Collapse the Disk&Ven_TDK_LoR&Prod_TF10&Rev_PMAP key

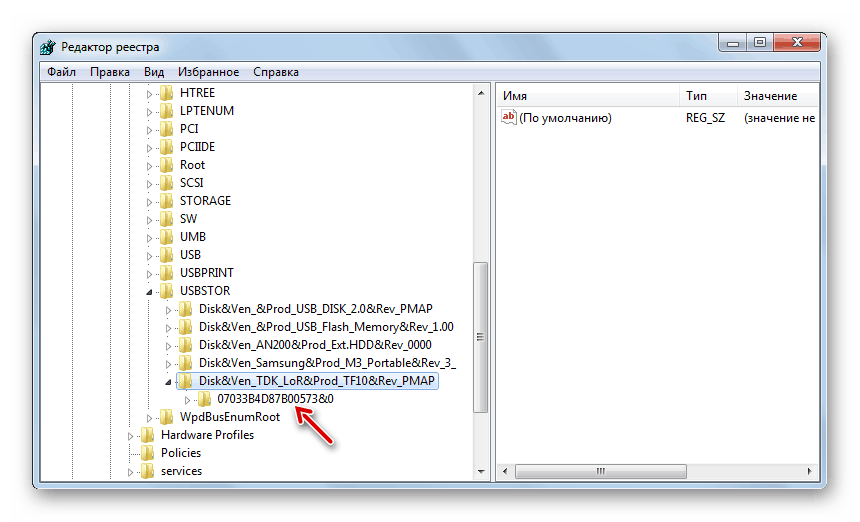coord(168,382)
